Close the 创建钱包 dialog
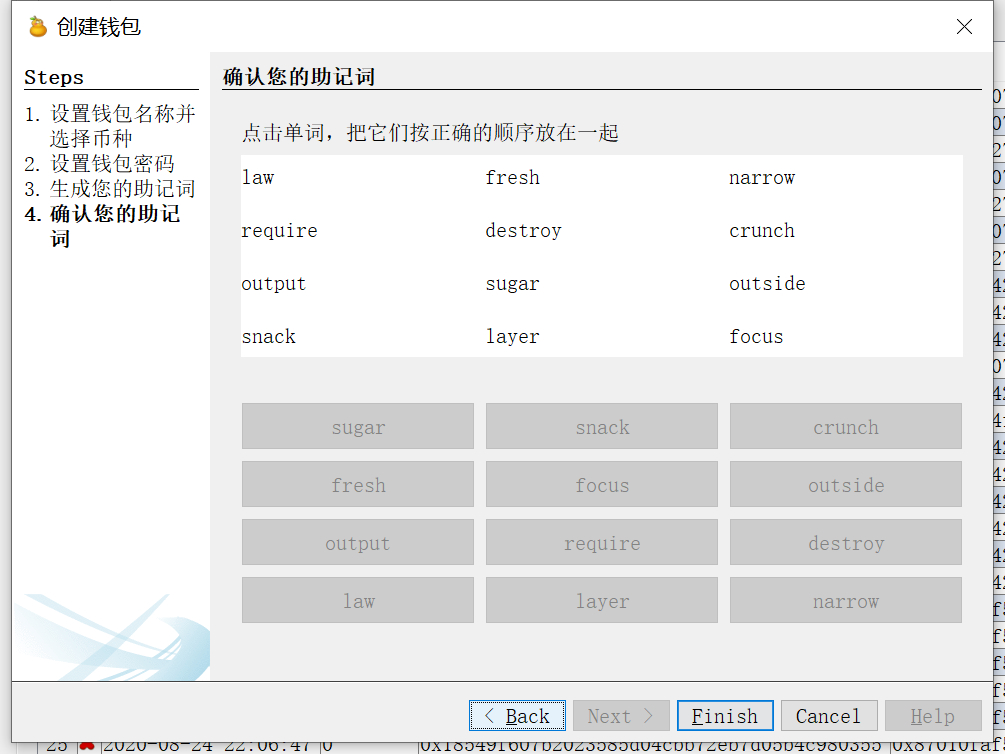Screen dimensions: 1005x754 tap(964, 27)
